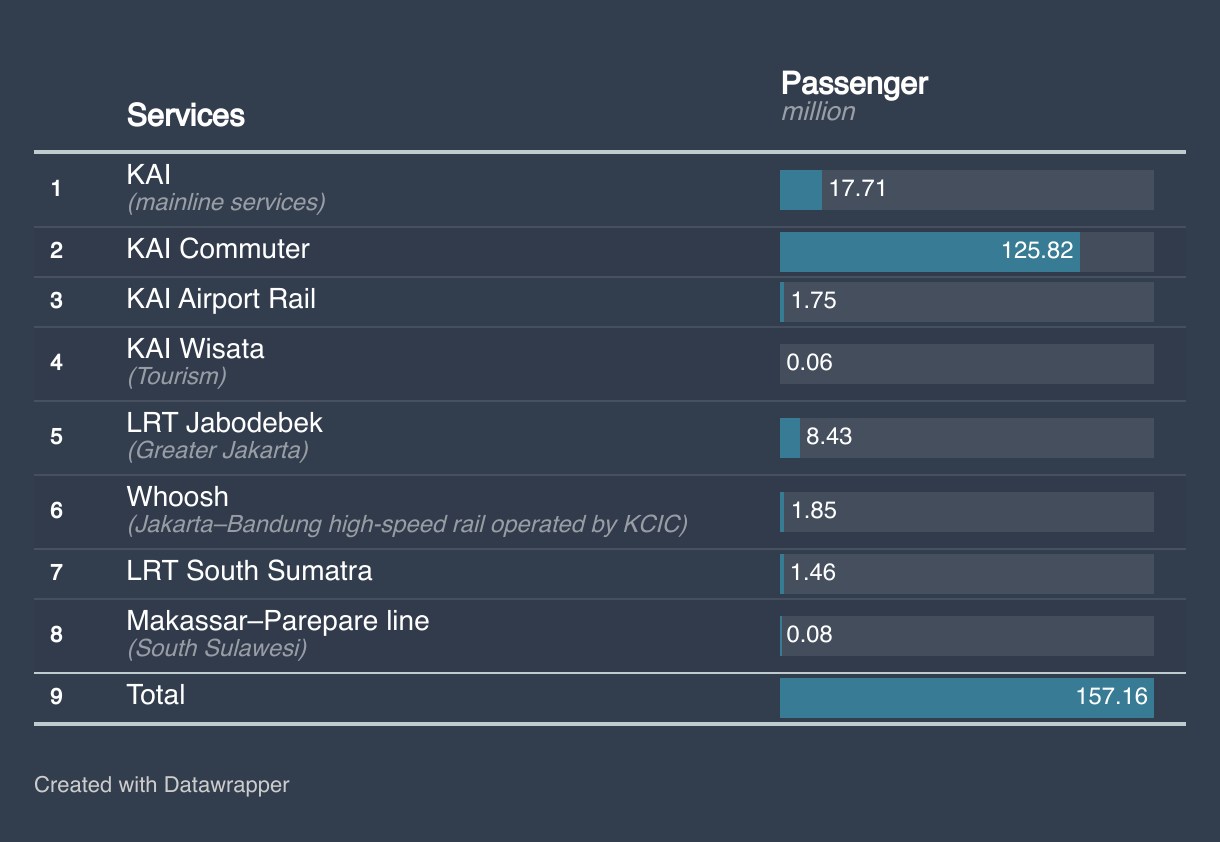Click the Passenger column header
1220x842 pixels.
tap(853, 83)
